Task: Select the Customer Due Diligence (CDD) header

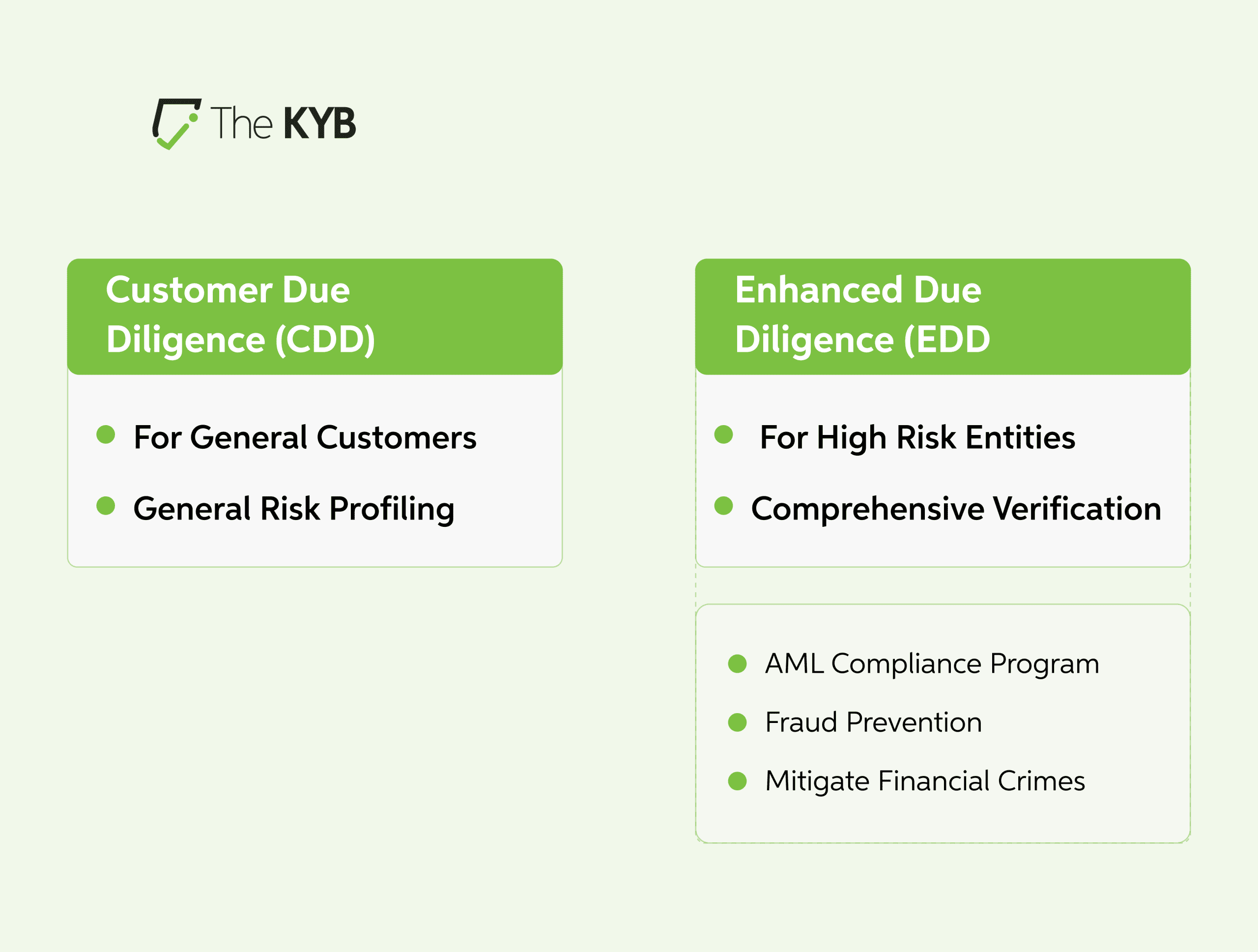Action: 315,317
